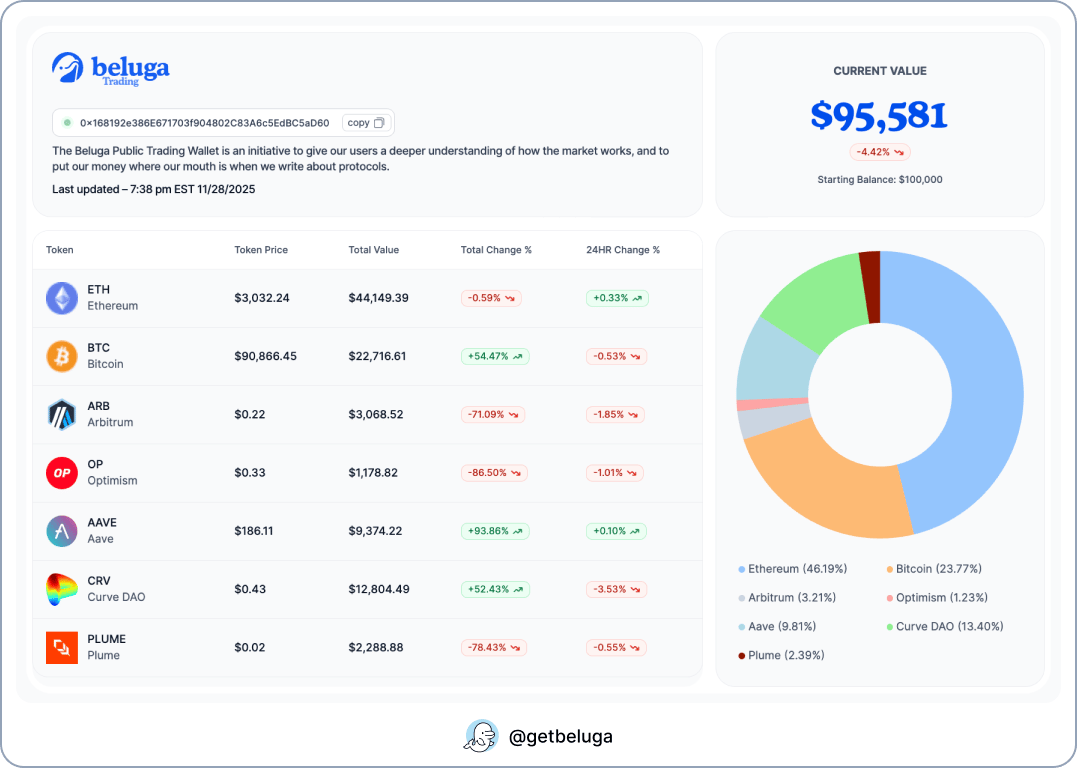The image size is (1077, 768).
Task: Click the Beluga Trading logo
Action: click(x=111, y=69)
